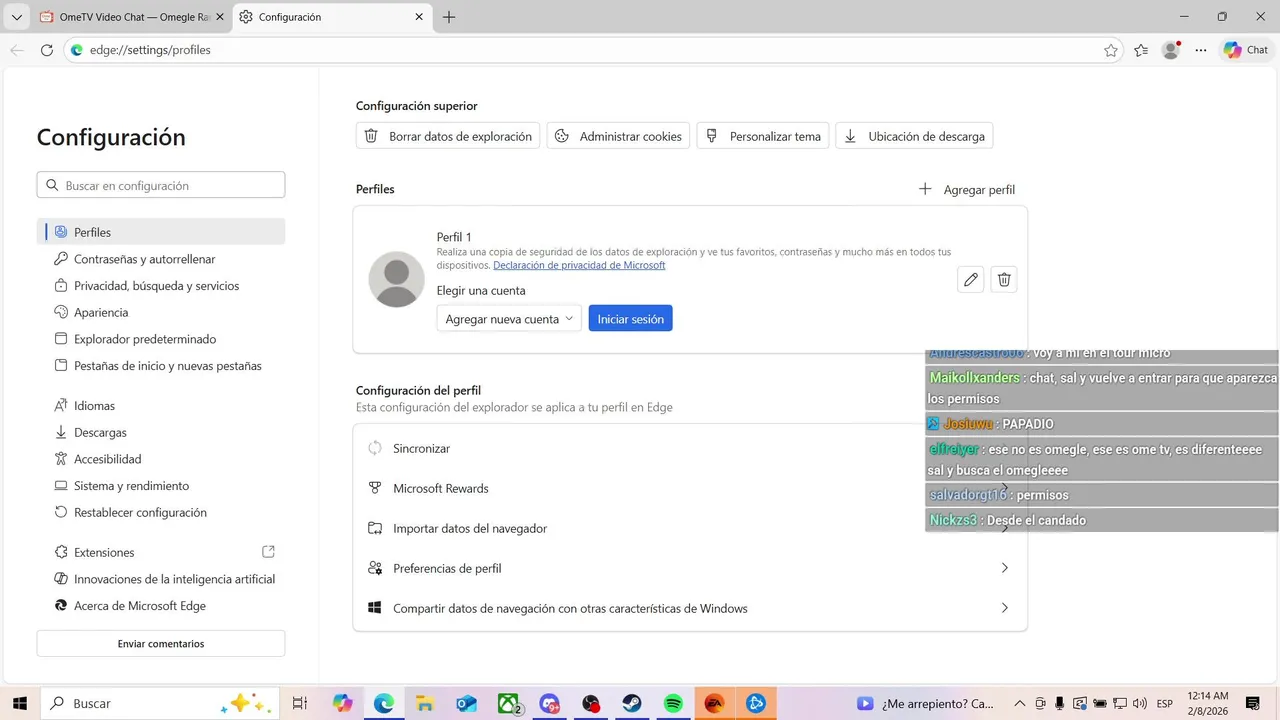
Task: Add page to favorites star icon
Action: click(1111, 50)
